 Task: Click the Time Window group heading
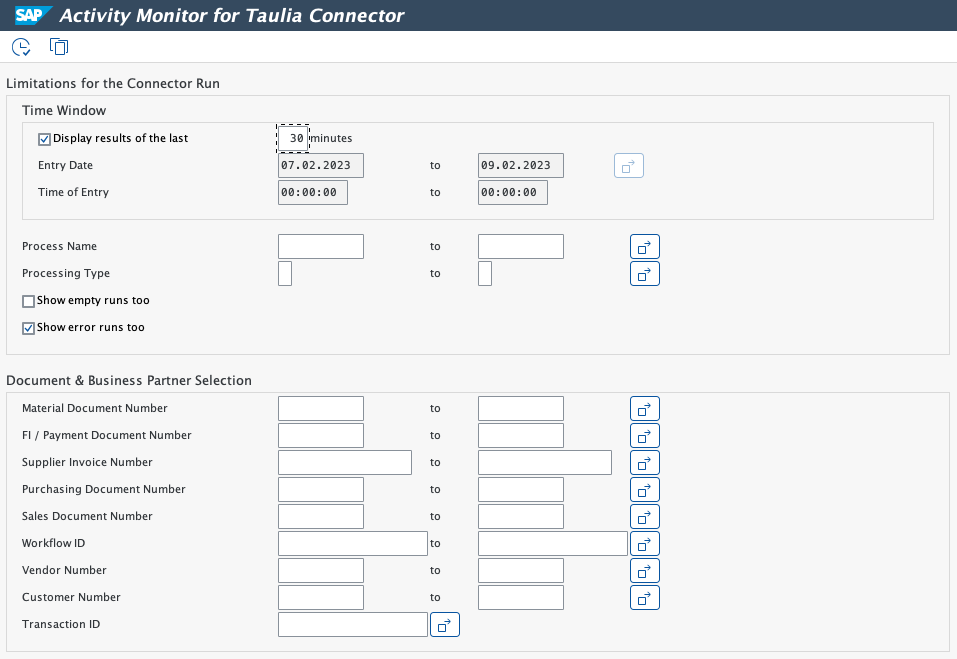tap(64, 110)
